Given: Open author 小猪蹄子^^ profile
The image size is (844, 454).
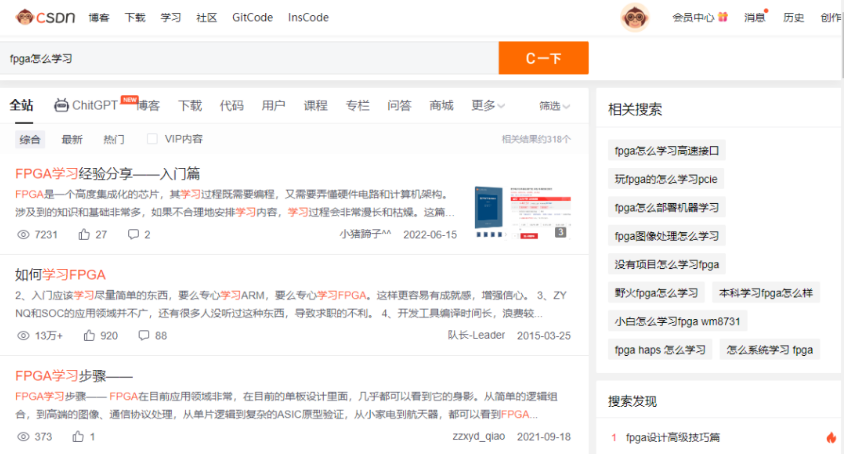Looking at the screenshot, I should (x=365, y=234).
